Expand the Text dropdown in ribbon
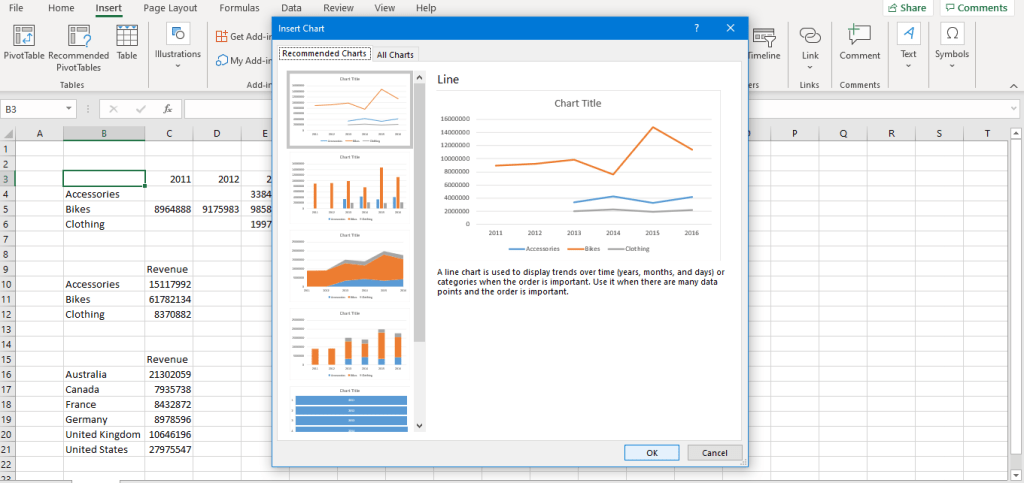This screenshot has width=1024, height=483. tap(908, 45)
